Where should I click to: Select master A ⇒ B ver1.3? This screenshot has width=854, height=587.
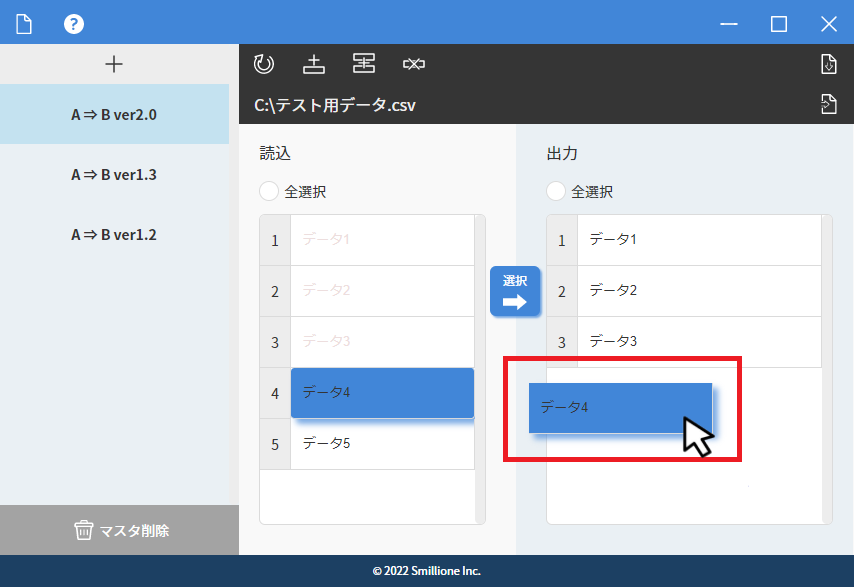pos(114,175)
